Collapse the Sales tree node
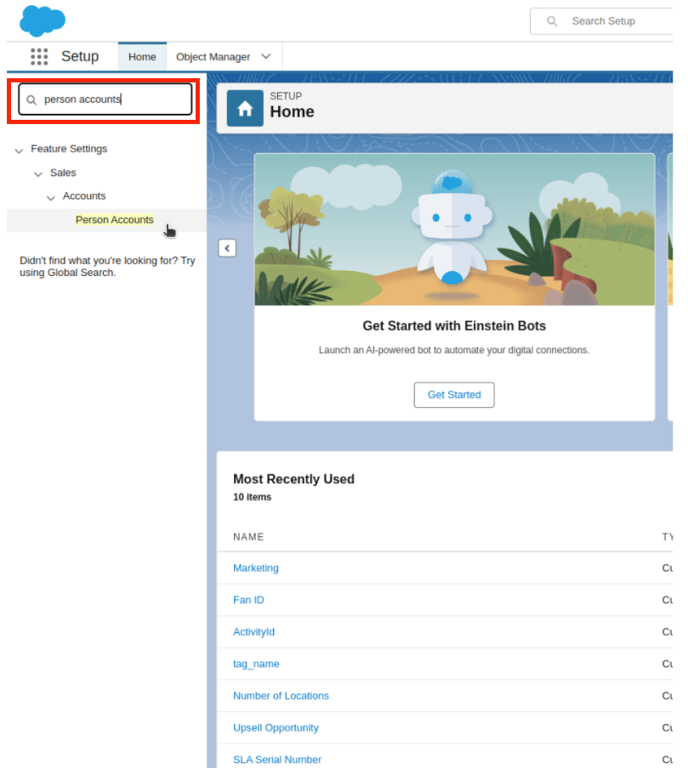688x768 pixels. click(x=38, y=173)
